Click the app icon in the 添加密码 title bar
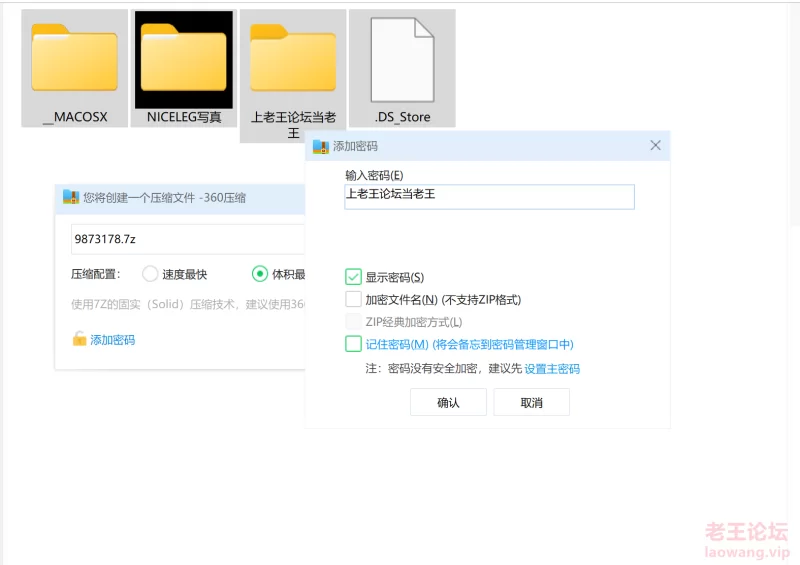The width and height of the screenshot is (800, 565). pos(321,146)
